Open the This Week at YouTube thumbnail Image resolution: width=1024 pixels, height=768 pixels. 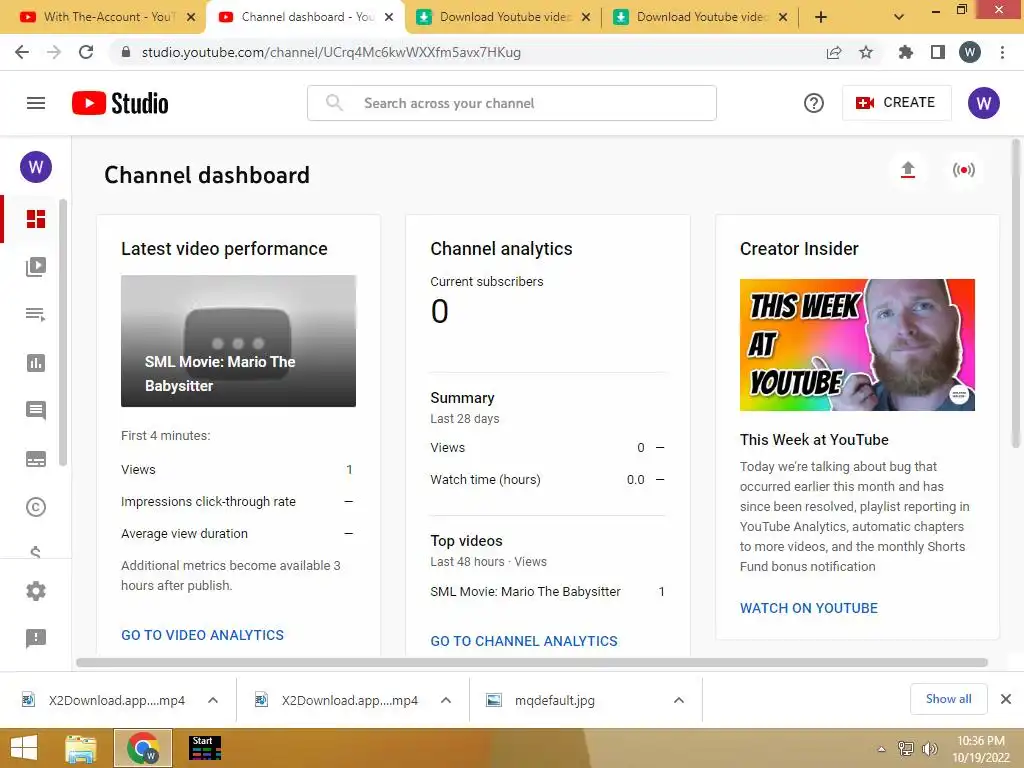point(857,345)
